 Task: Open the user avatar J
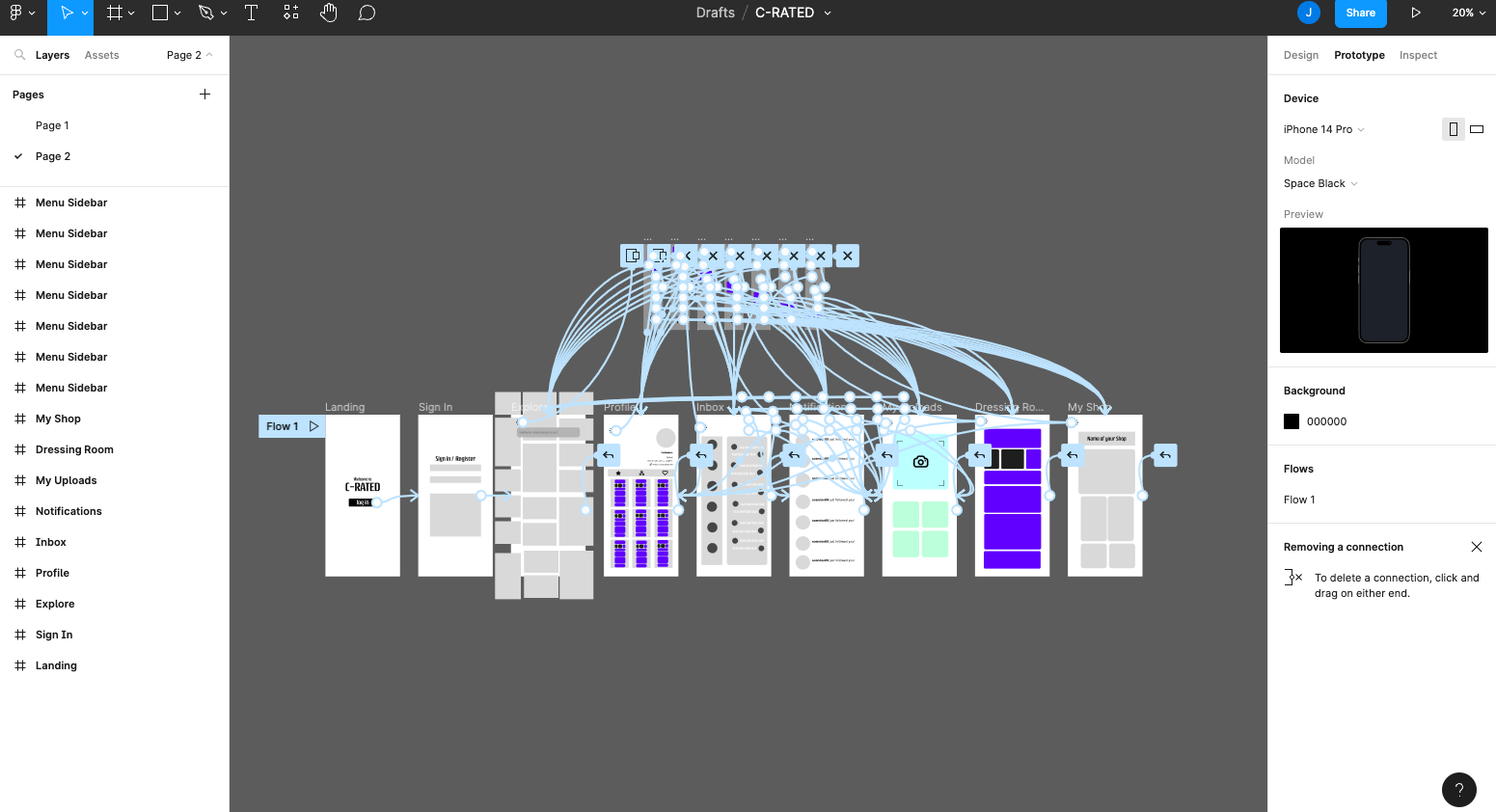click(1309, 13)
